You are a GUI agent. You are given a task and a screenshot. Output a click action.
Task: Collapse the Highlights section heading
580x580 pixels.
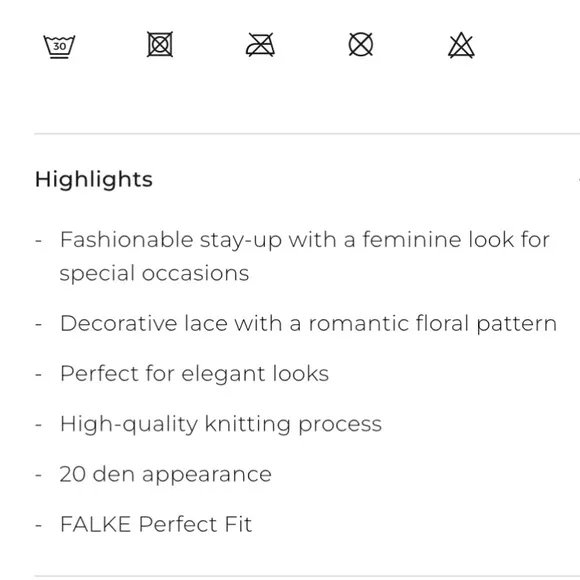pos(94,180)
